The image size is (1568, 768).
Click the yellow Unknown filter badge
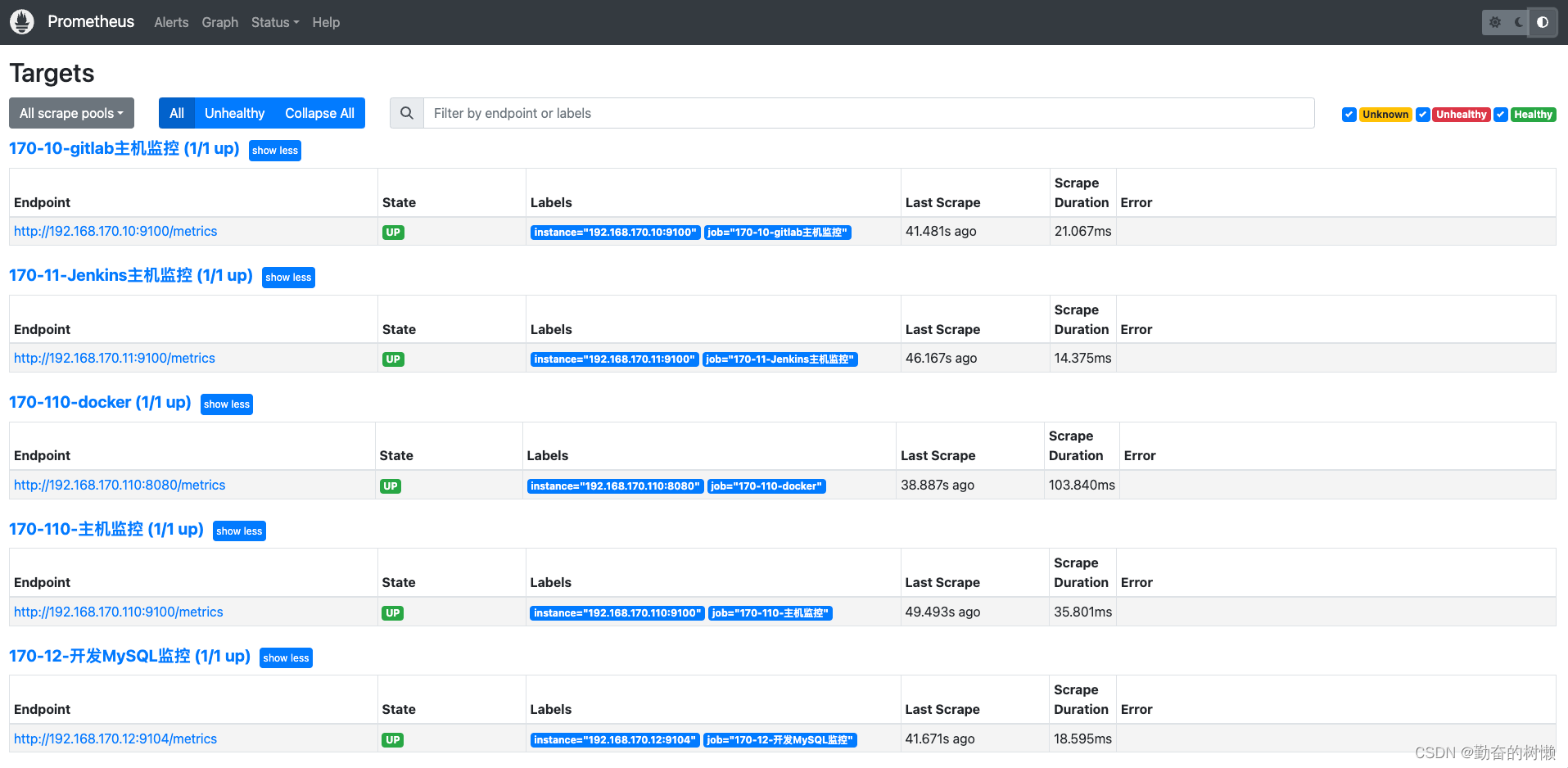click(1385, 115)
